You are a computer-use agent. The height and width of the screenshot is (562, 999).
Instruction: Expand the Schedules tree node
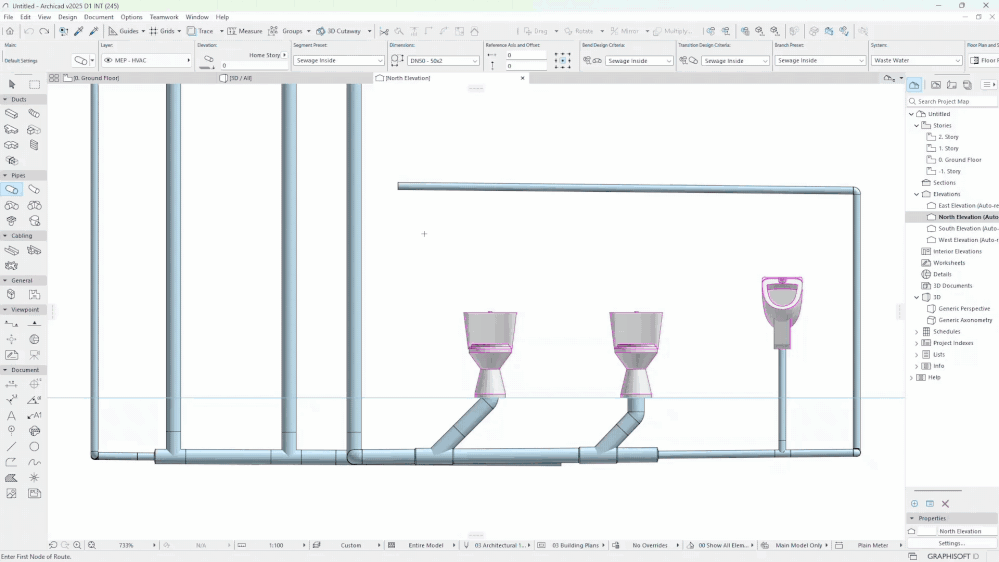click(917, 331)
